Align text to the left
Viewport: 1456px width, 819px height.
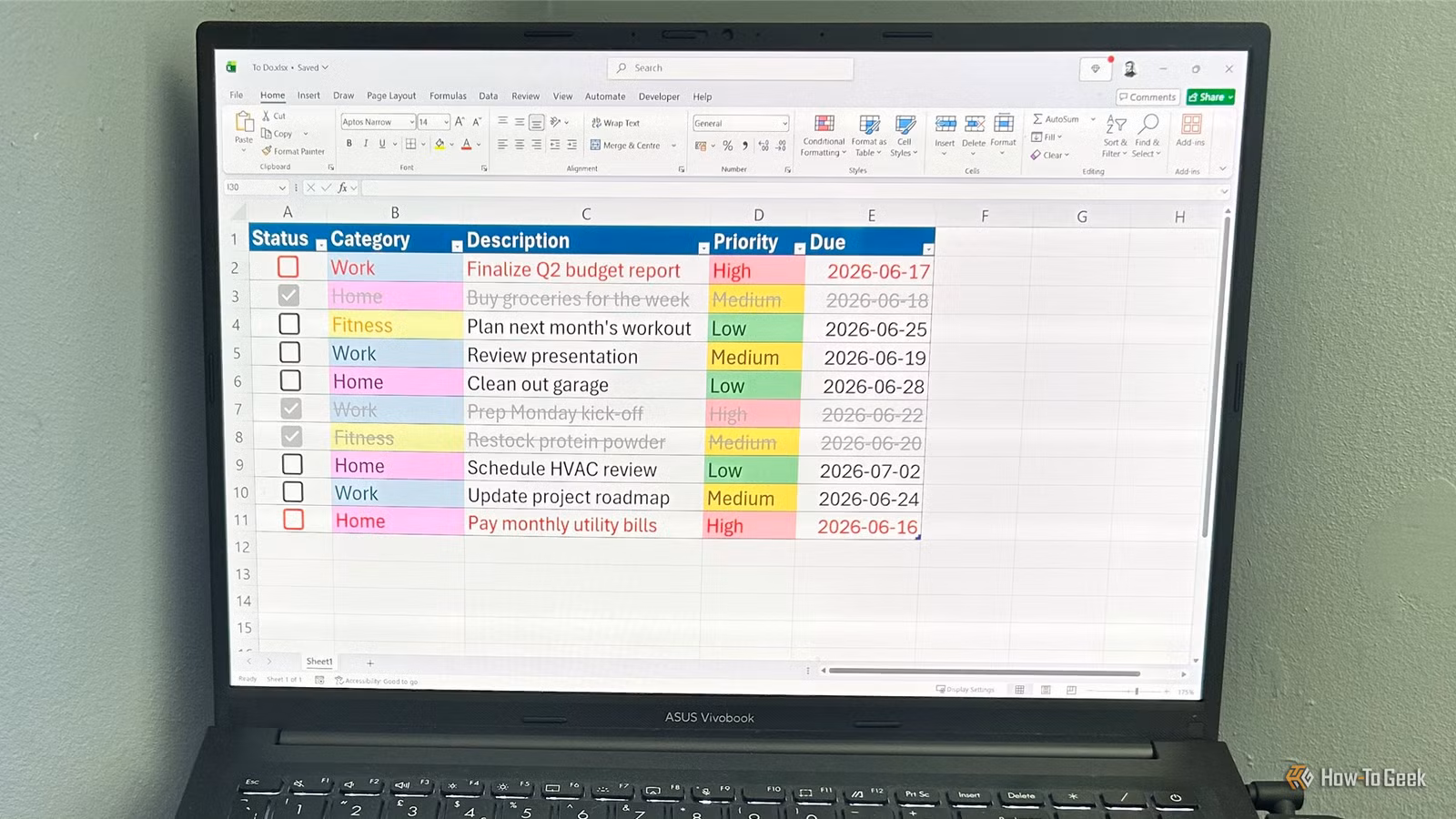[x=502, y=145]
